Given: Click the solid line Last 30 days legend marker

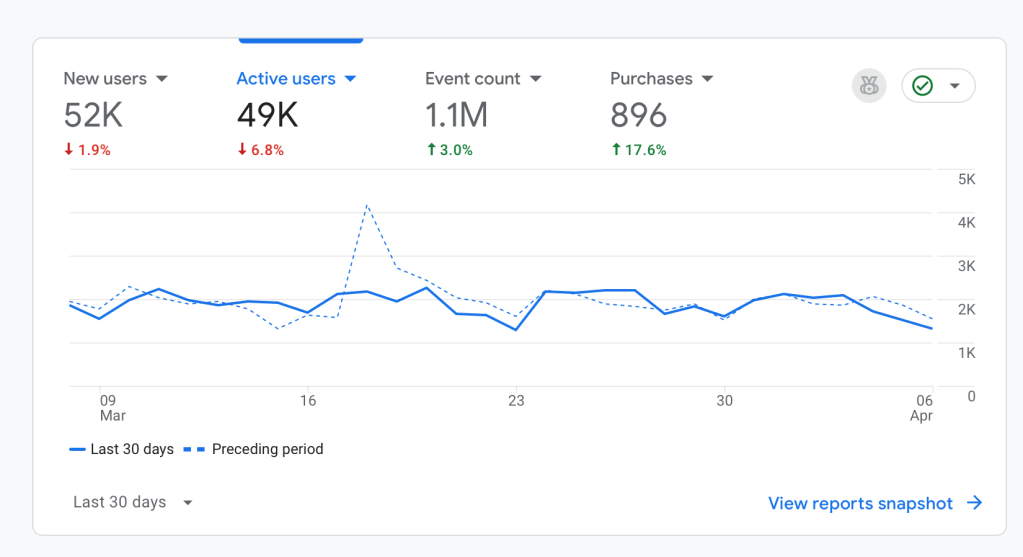Looking at the screenshot, I should tap(76, 450).
